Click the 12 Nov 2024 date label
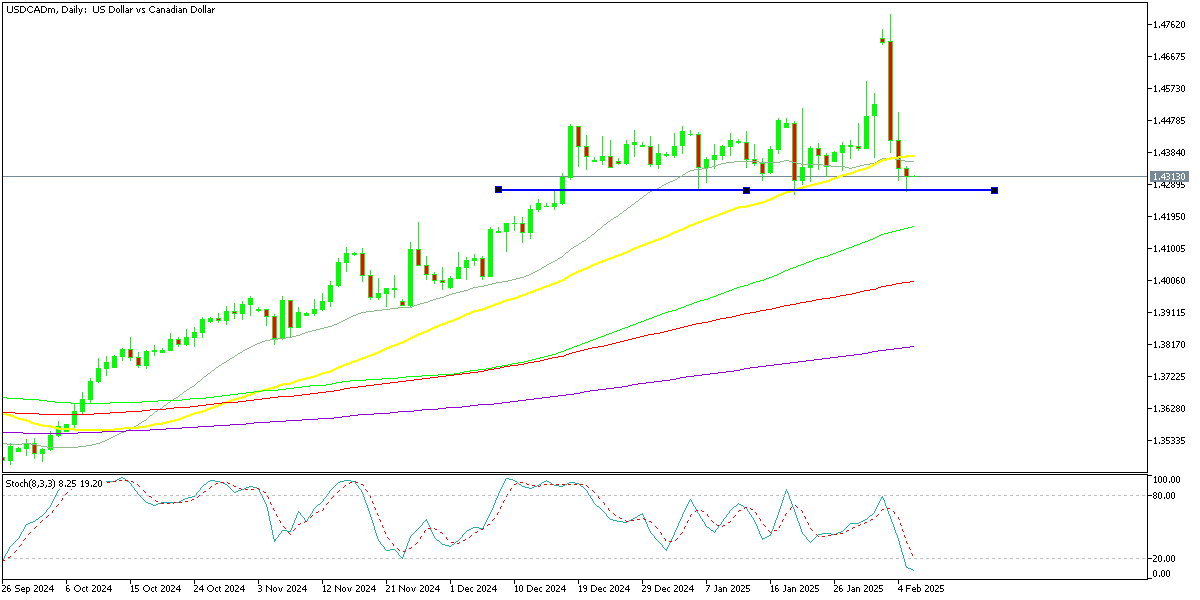The width and height of the screenshot is (1200, 600). (348, 589)
